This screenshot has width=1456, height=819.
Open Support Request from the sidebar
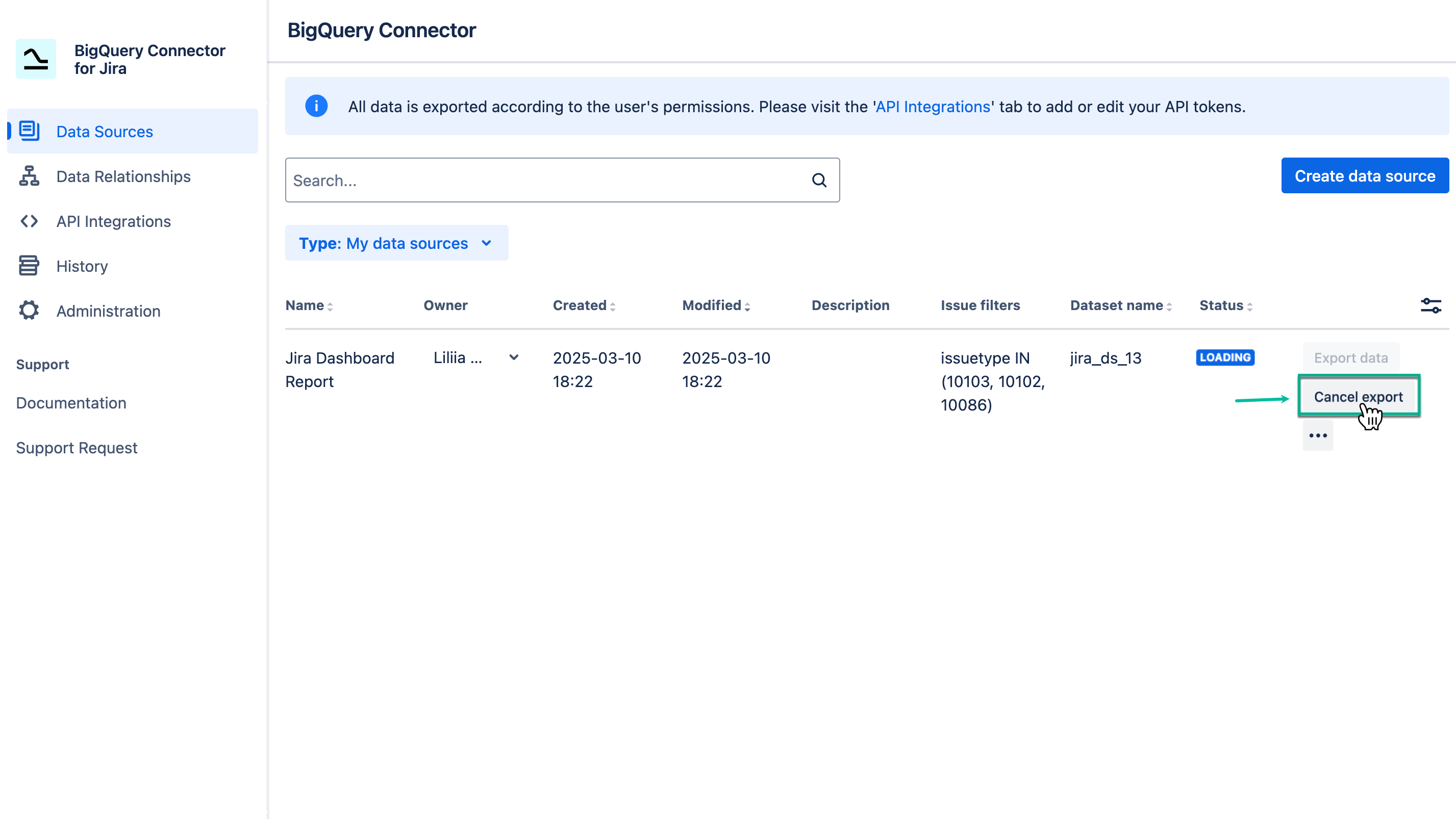pos(77,447)
